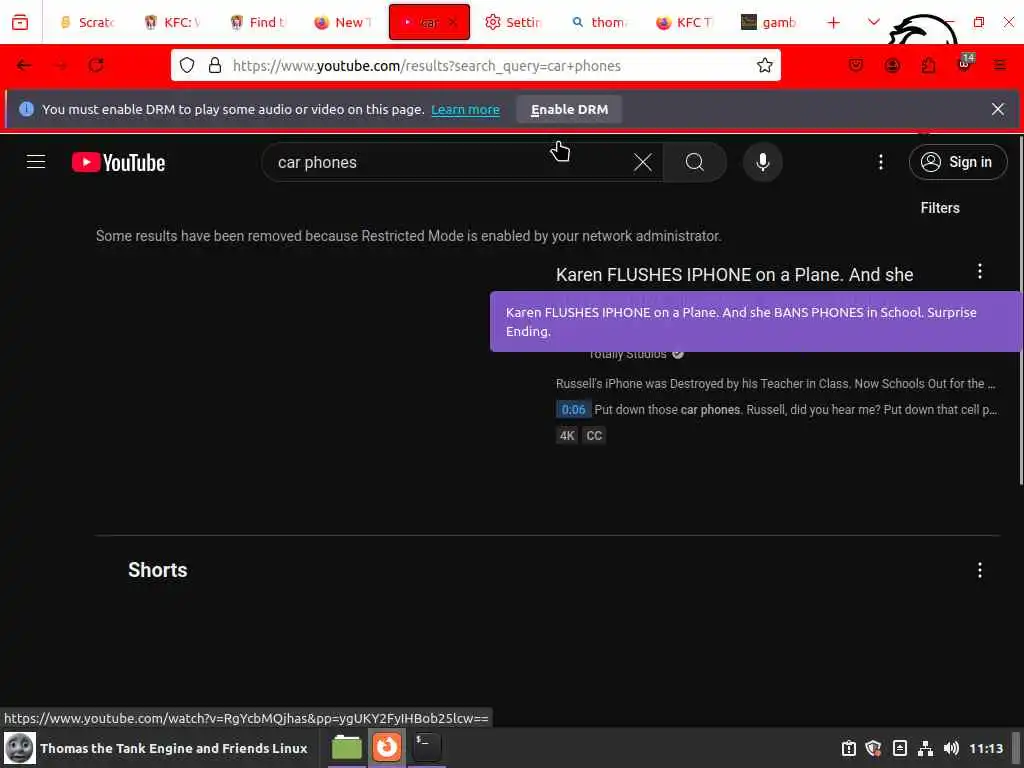The height and width of the screenshot is (768, 1024).
Task: Open the Totally Studios channel
Action: click(x=627, y=354)
